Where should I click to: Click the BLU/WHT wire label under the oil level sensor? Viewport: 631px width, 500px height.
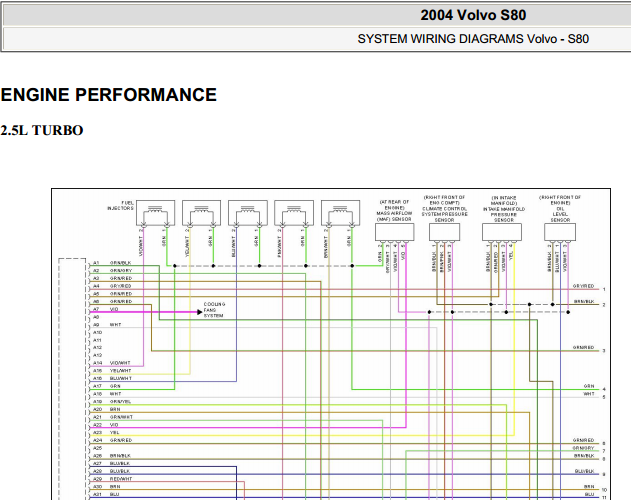pyautogui.click(x=557, y=262)
